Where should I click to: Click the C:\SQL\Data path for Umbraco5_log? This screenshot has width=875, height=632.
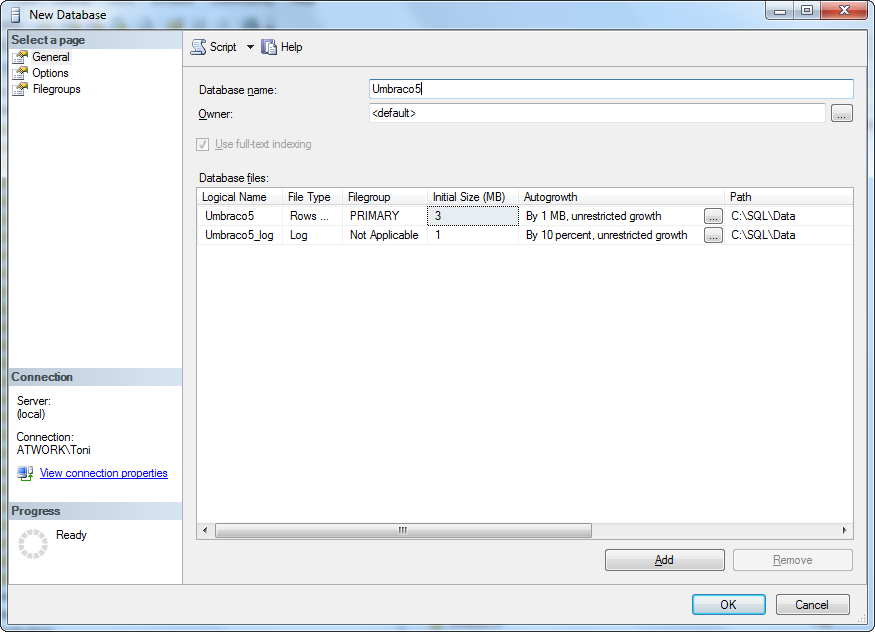(789, 235)
